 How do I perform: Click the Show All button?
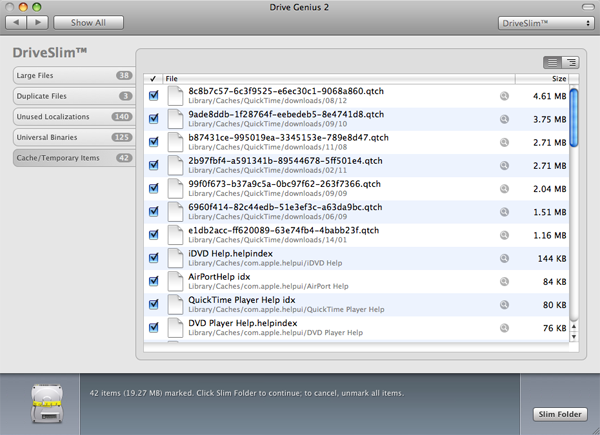88,23
